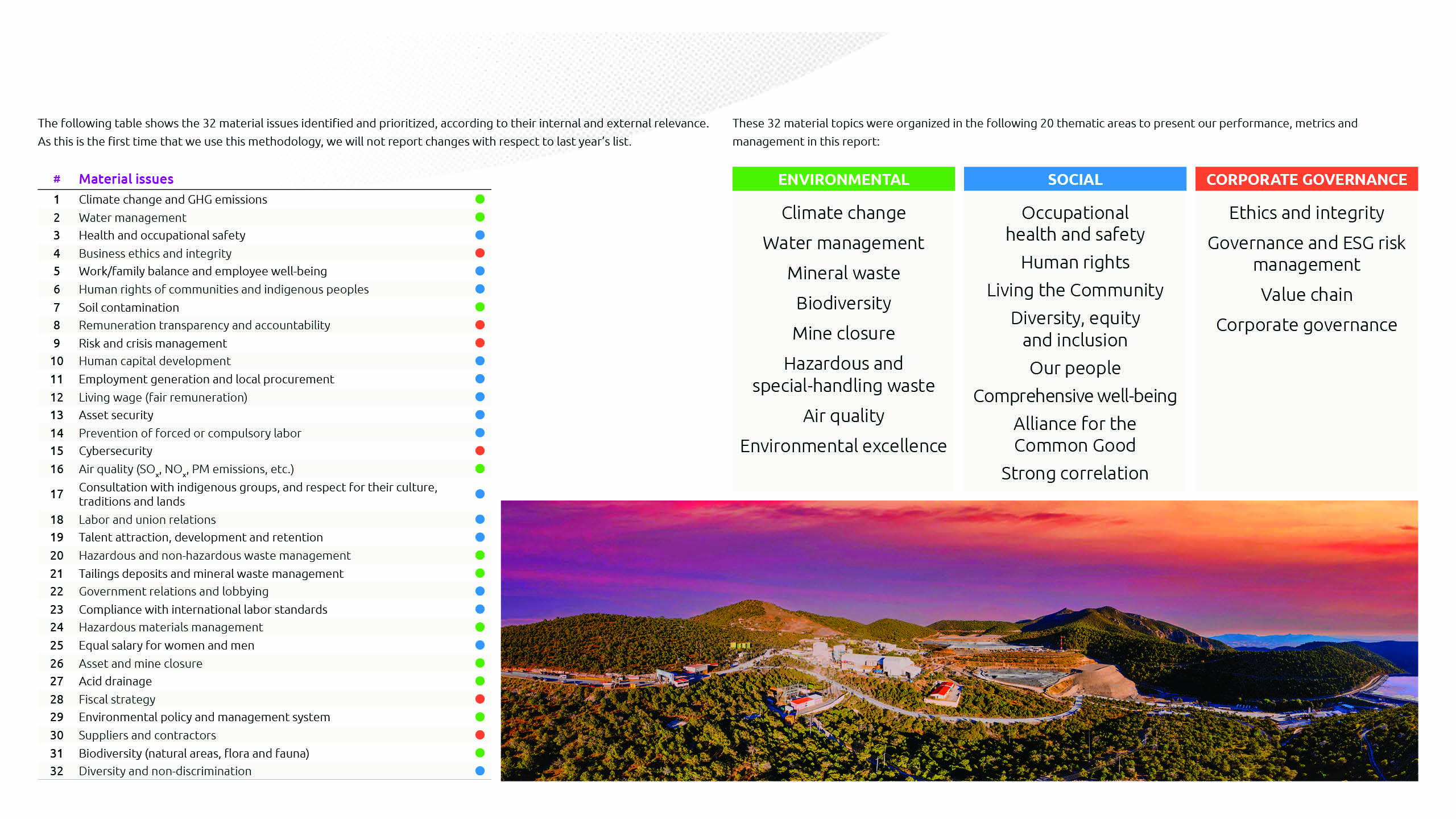The width and height of the screenshot is (1456, 819).
Task: Click 'Climate change and GHG emissions' row
Action: pyautogui.click(x=264, y=200)
